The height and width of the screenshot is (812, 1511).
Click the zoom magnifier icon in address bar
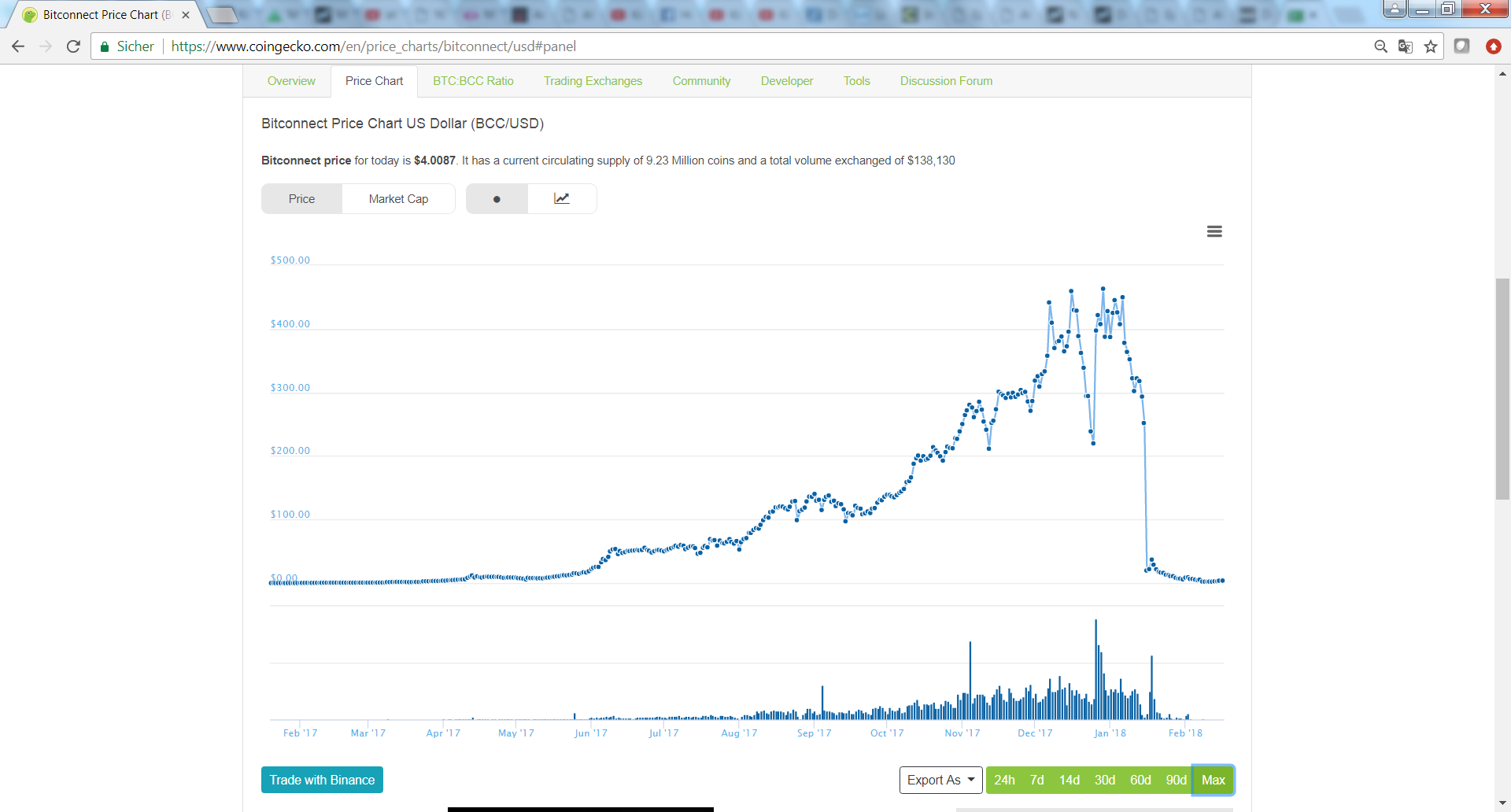pyautogui.click(x=1380, y=46)
